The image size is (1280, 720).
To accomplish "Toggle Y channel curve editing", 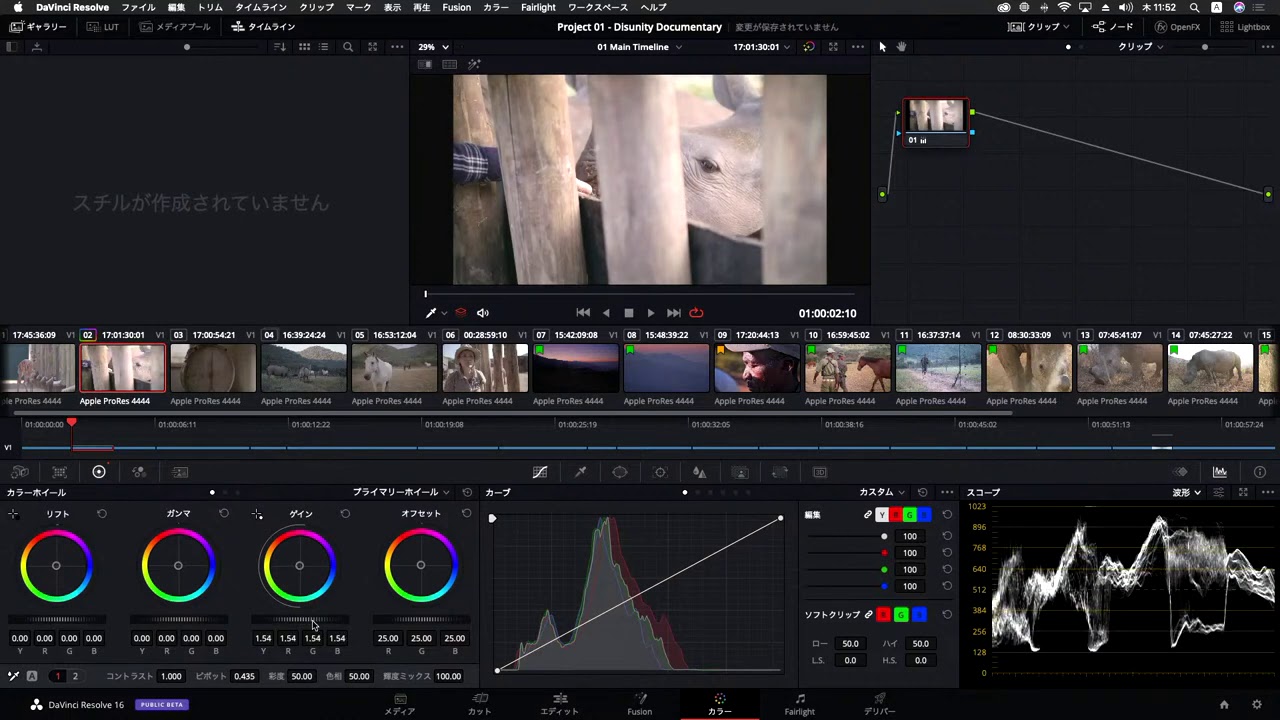I will coord(881,515).
